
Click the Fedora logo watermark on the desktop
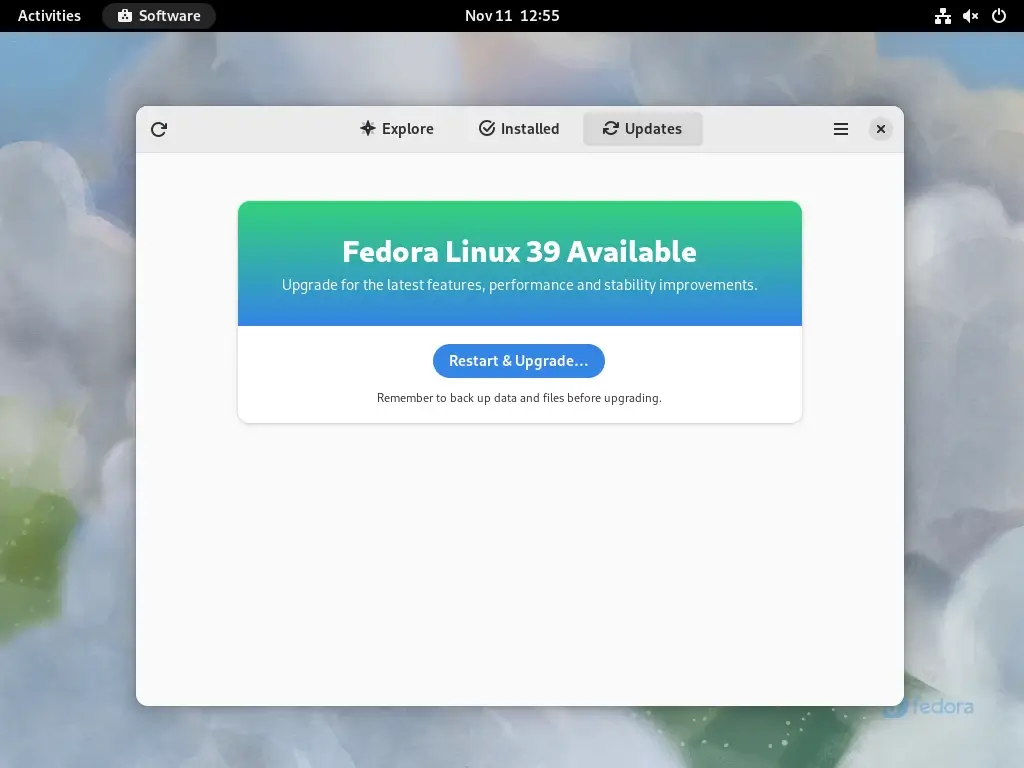tap(929, 707)
